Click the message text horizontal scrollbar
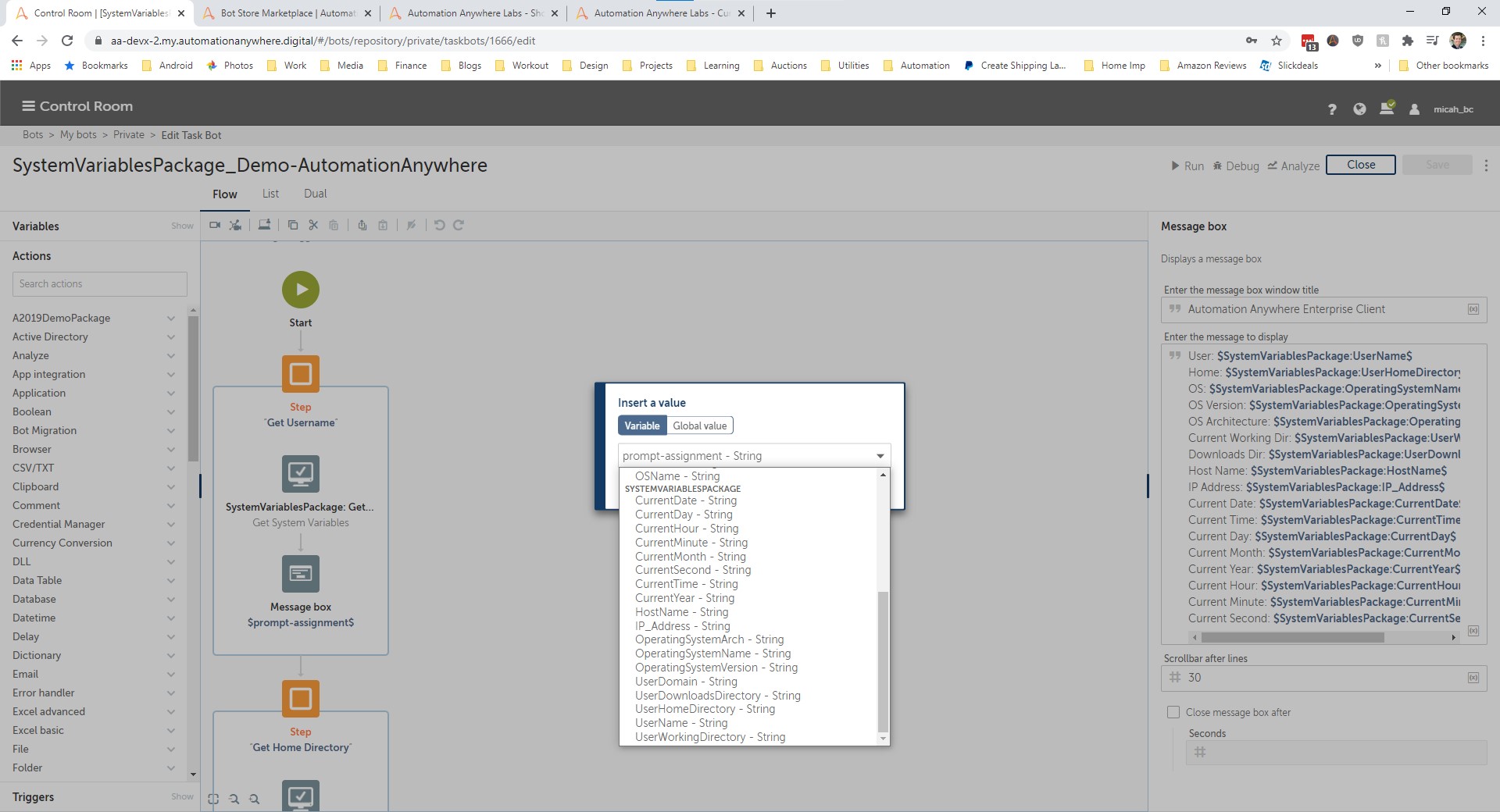Screen dimensions: 1500x812 click(1293, 637)
